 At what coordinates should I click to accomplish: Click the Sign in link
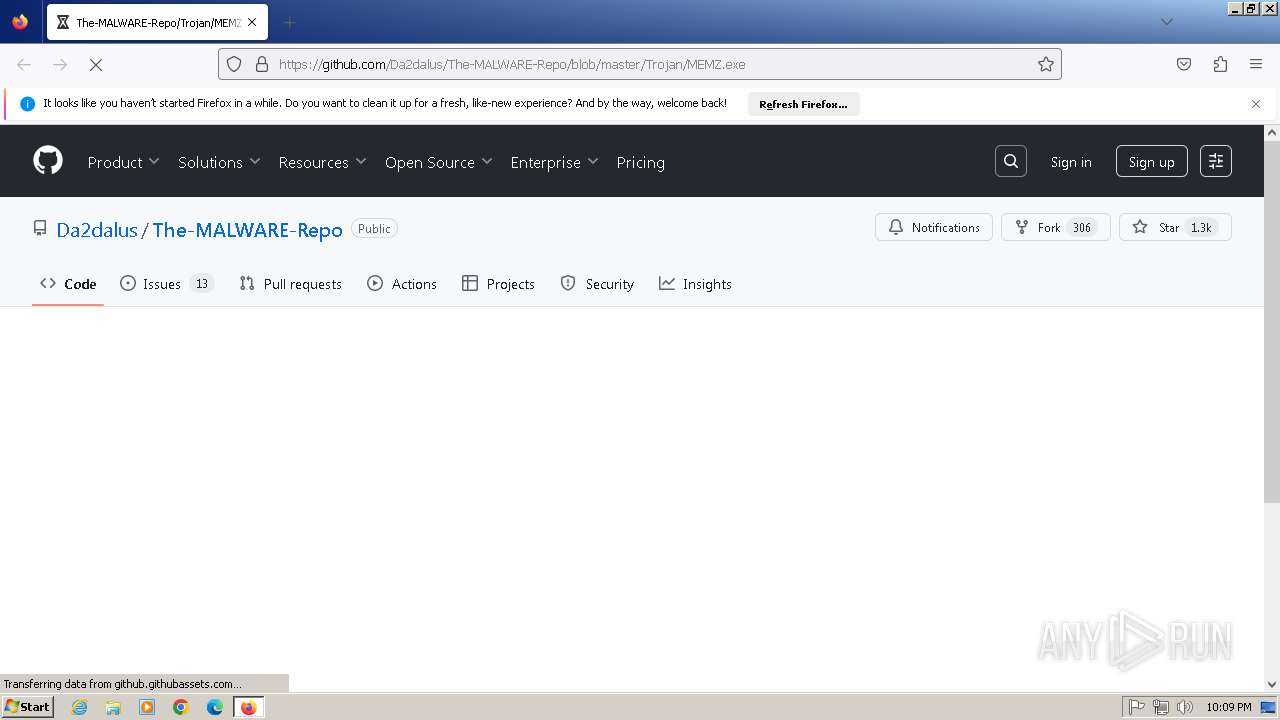pos(1071,162)
